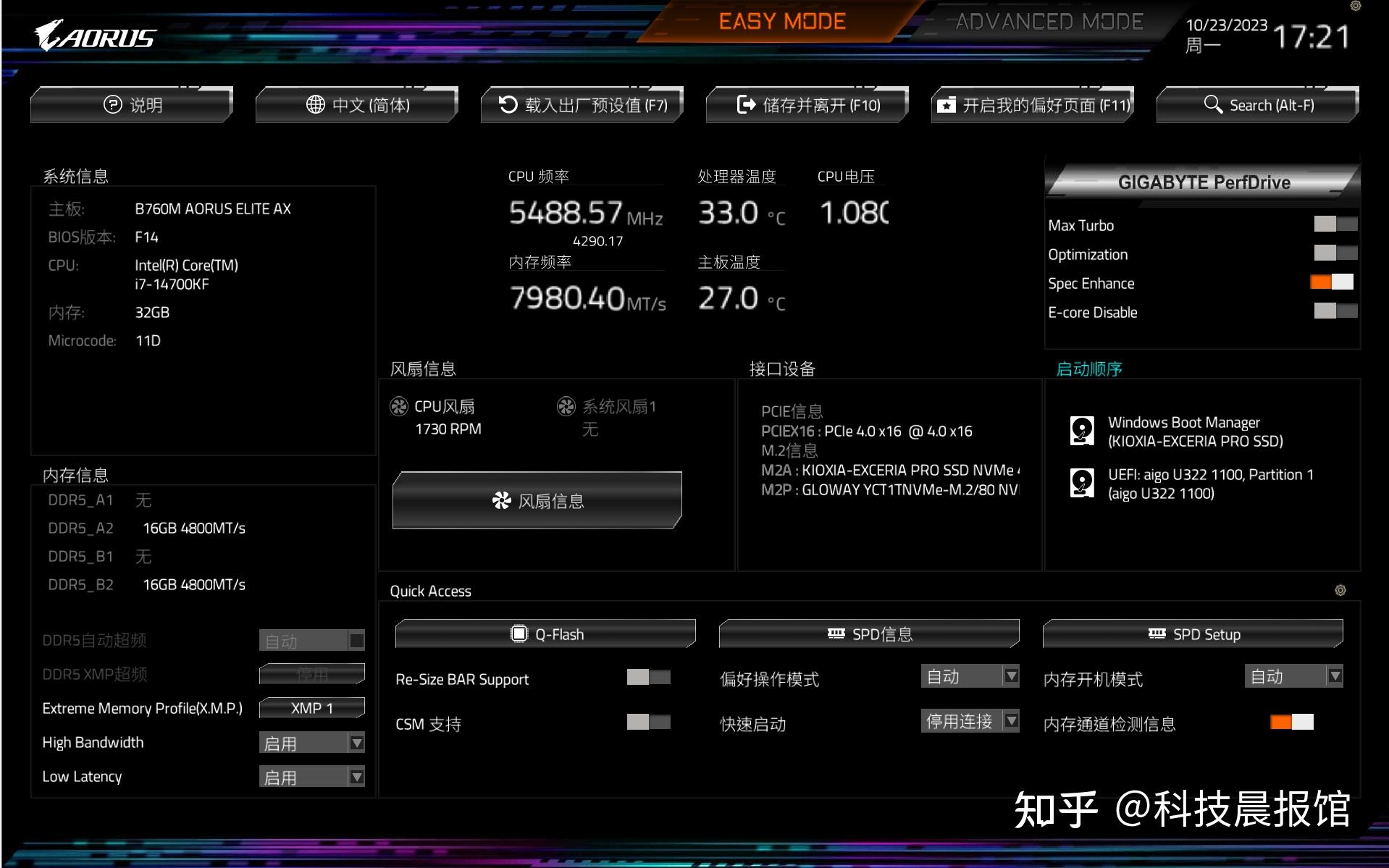Viewport: 1389px width, 868px height.
Task: Click M2P GLOWAY device line
Action: click(891, 490)
